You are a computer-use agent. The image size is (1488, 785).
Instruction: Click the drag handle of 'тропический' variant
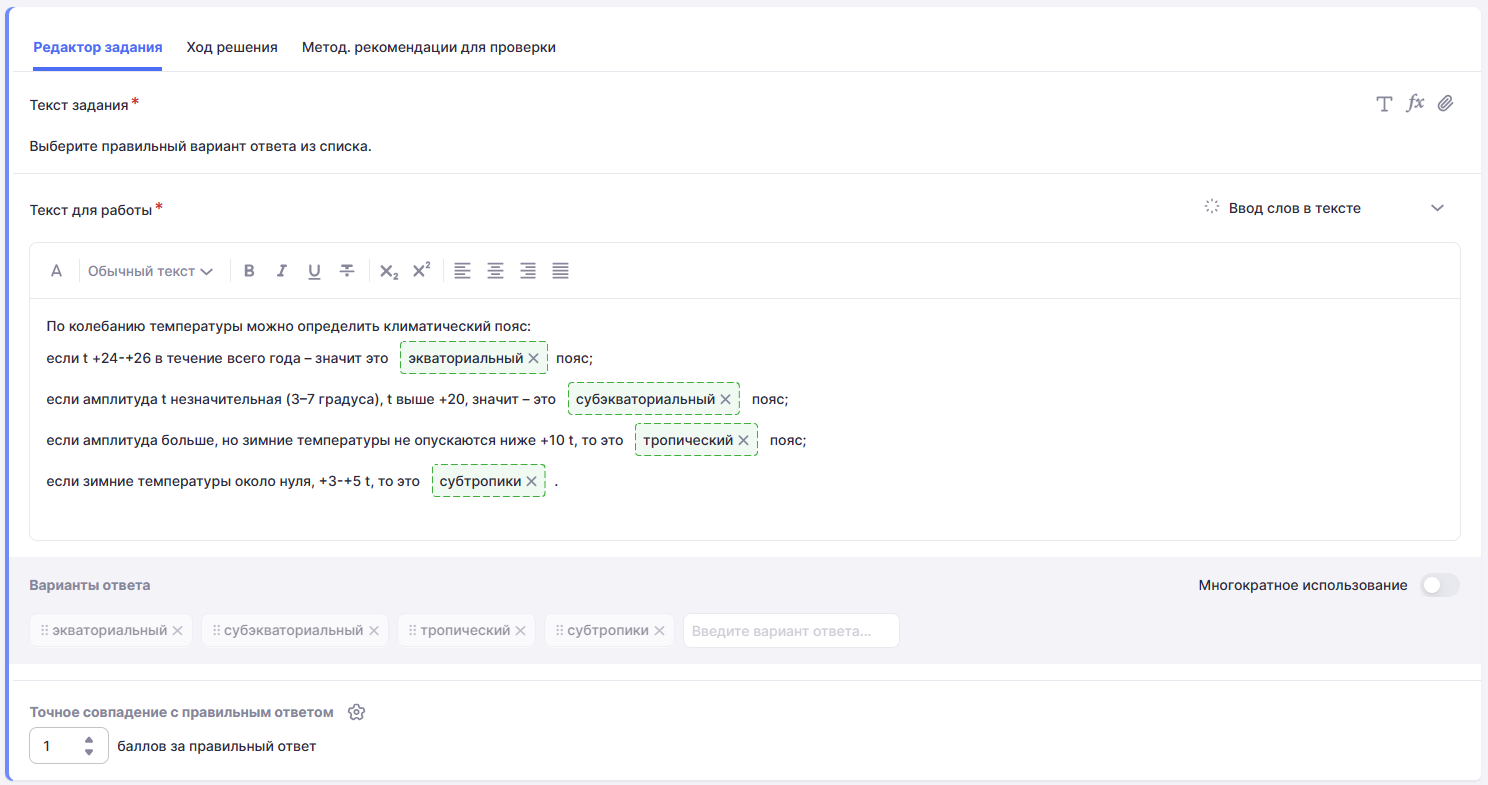412,631
